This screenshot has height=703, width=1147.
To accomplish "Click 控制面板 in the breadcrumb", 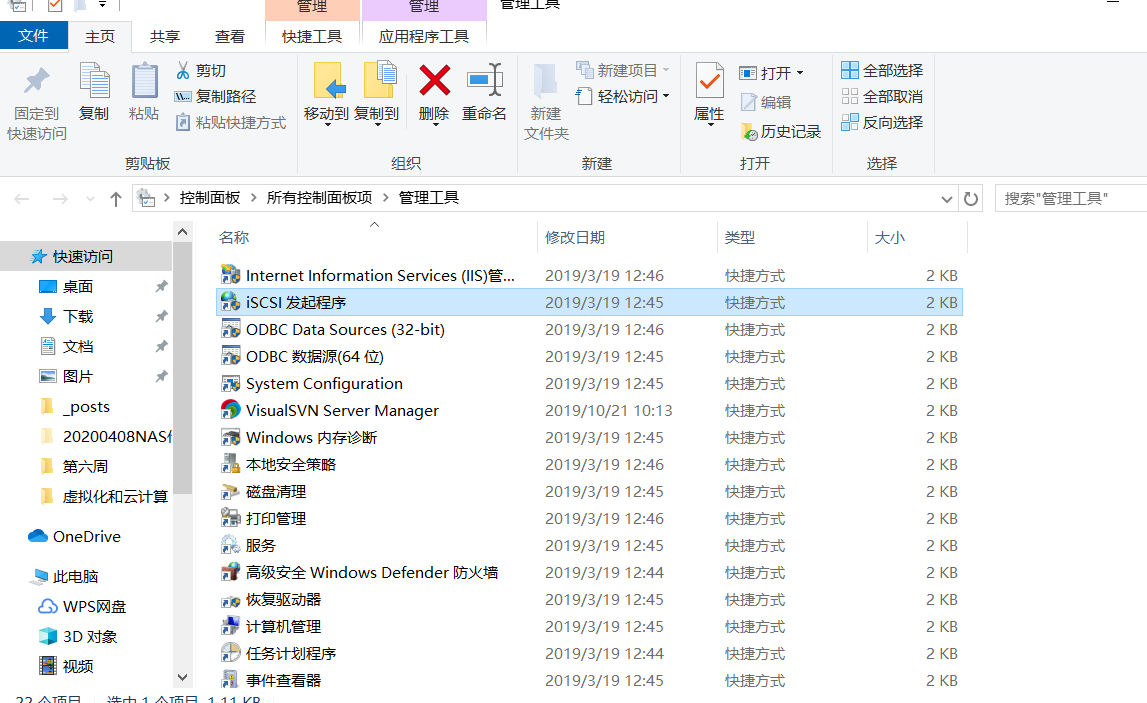I will point(210,198).
